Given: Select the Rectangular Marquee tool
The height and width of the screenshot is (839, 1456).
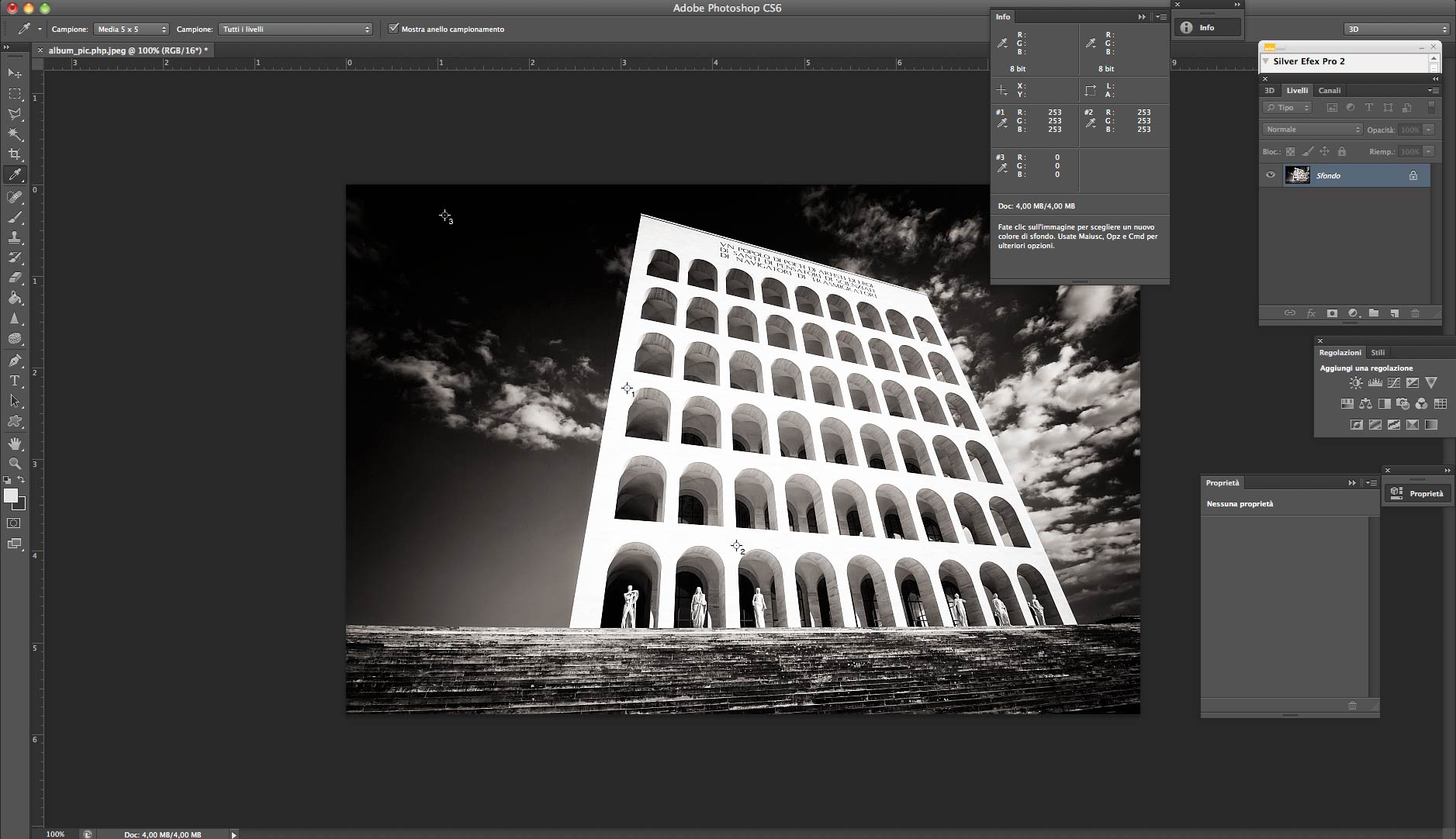Looking at the screenshot, I should [15, 94].
